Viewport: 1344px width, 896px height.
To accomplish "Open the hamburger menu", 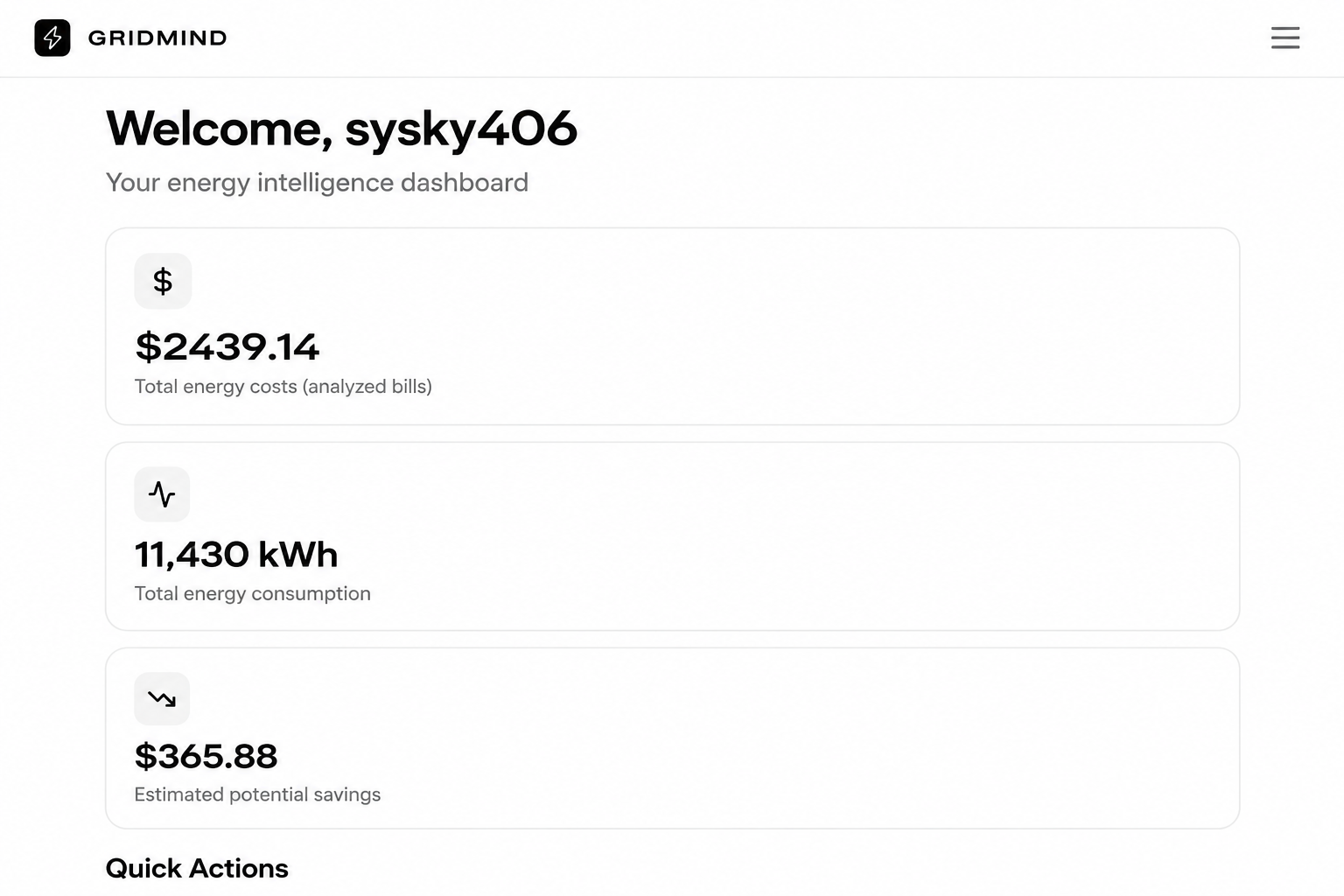I will tap(1284, 38).
